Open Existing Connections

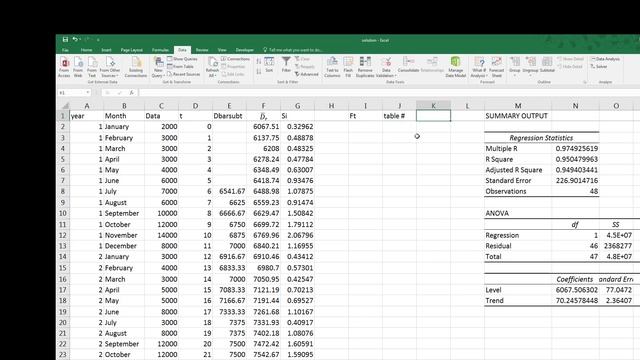tap(136, 67)
